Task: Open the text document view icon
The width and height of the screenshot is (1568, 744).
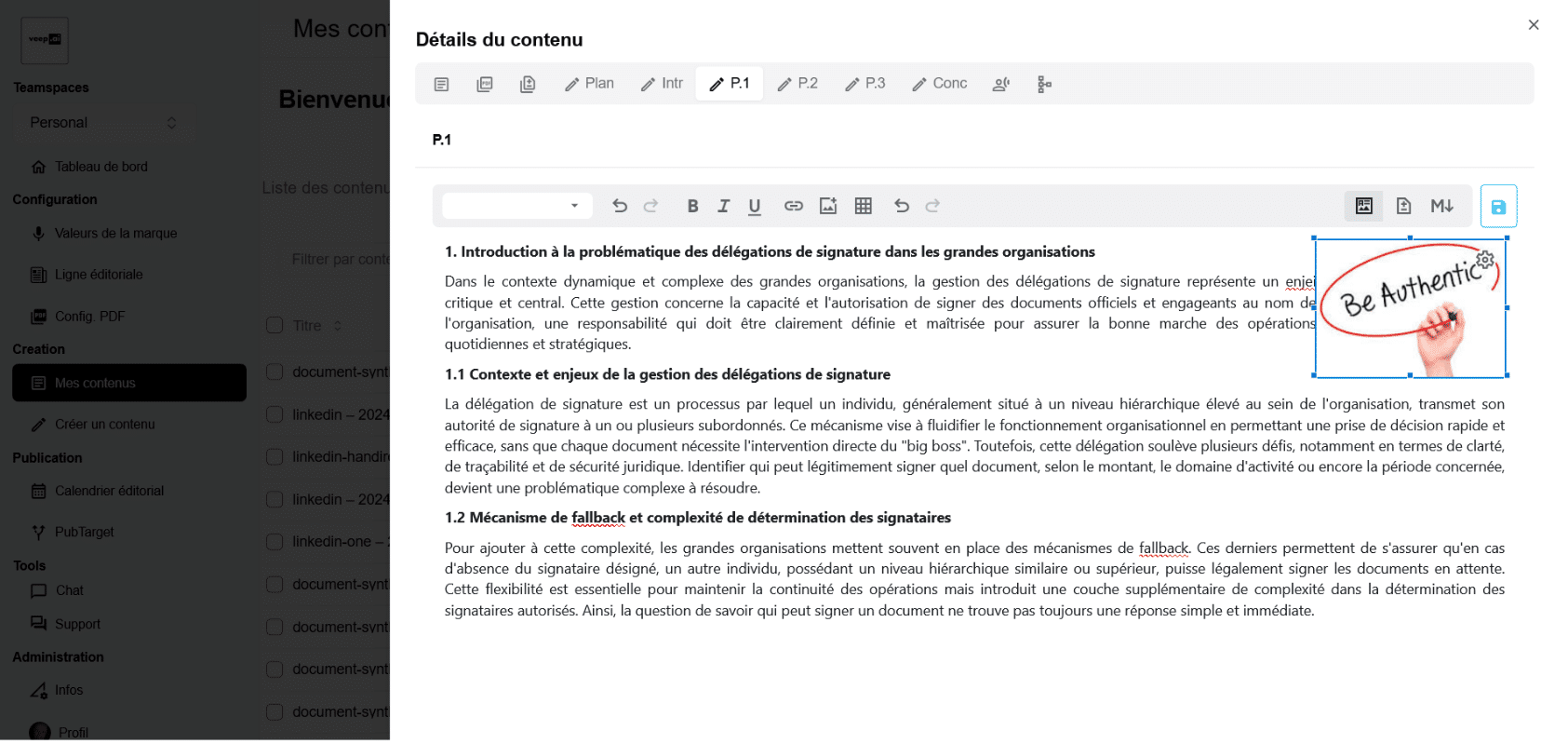Action: (x=441, y=84)
